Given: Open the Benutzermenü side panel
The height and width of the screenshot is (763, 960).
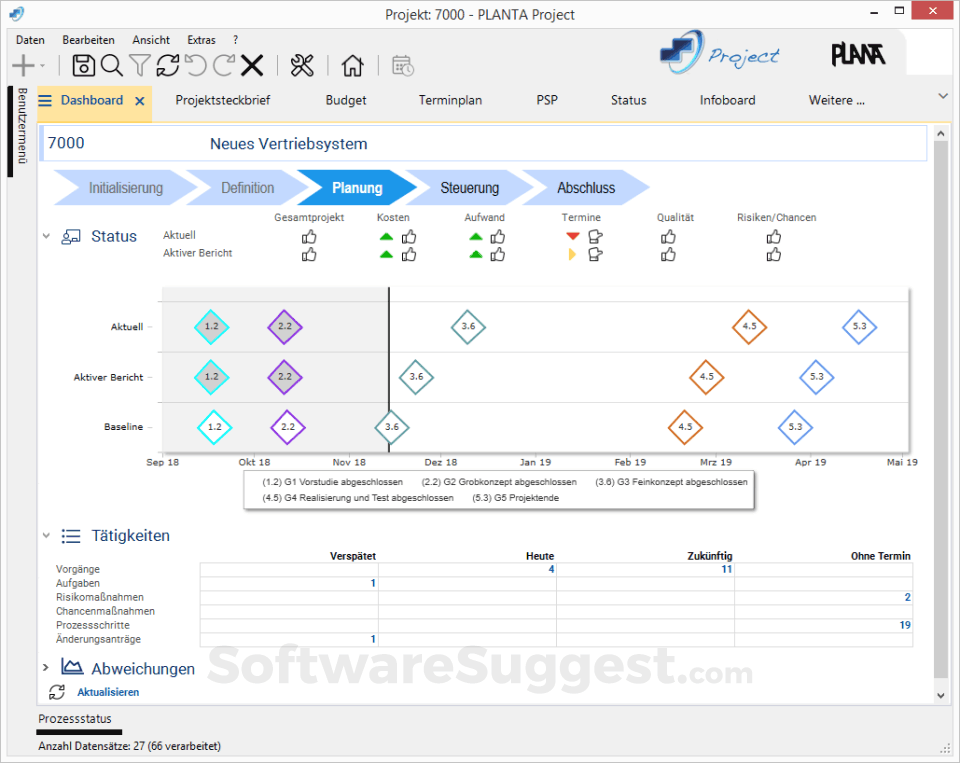Looking at the screenshot, I should pyautogui.click(x=21, y=126).
